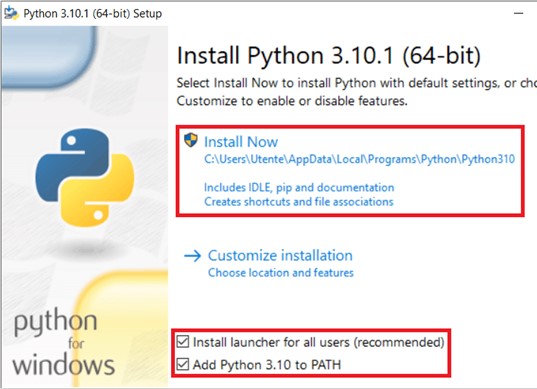Click 'Includes IDLE, pip and documentation' text

[299, 187]
